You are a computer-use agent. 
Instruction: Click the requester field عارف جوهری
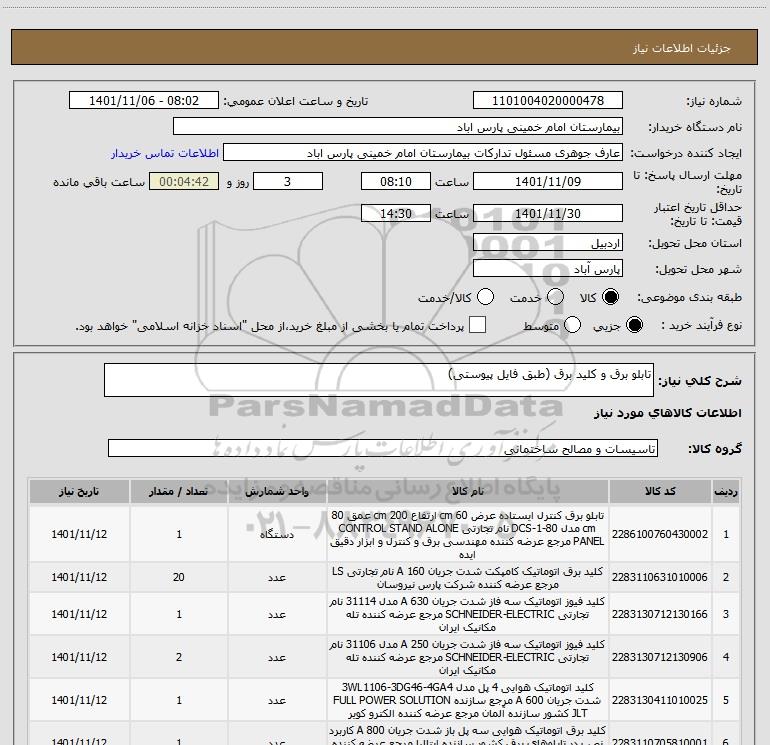(x=423, y=153)
